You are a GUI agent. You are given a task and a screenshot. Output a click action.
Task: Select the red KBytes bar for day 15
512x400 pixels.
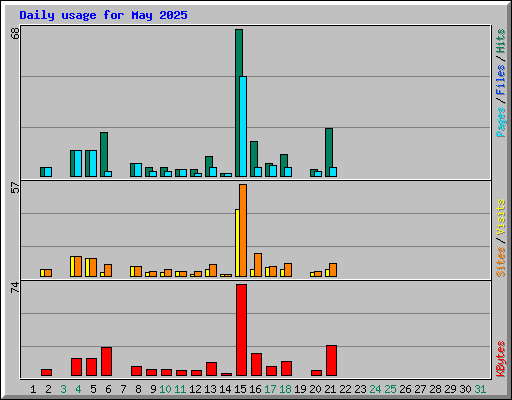click(242, 330)
